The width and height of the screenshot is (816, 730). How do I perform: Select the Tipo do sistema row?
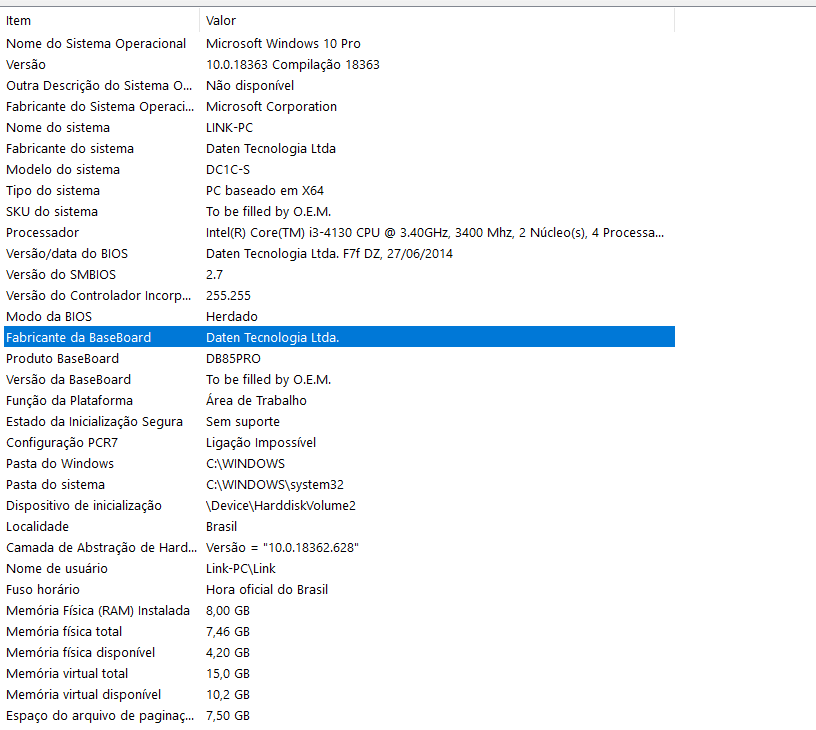point(339,190)
